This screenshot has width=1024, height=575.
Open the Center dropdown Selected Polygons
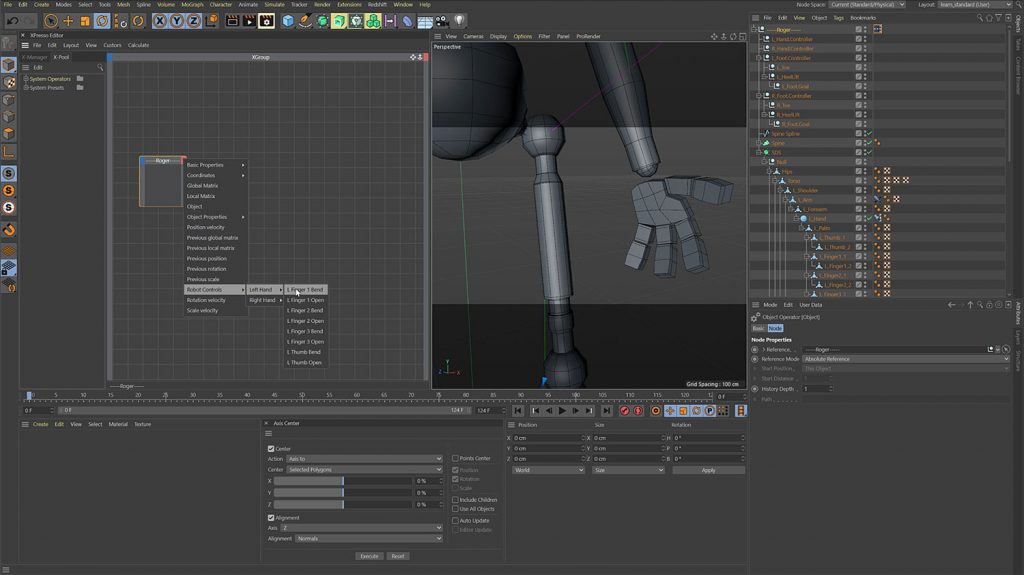(364, 469)
